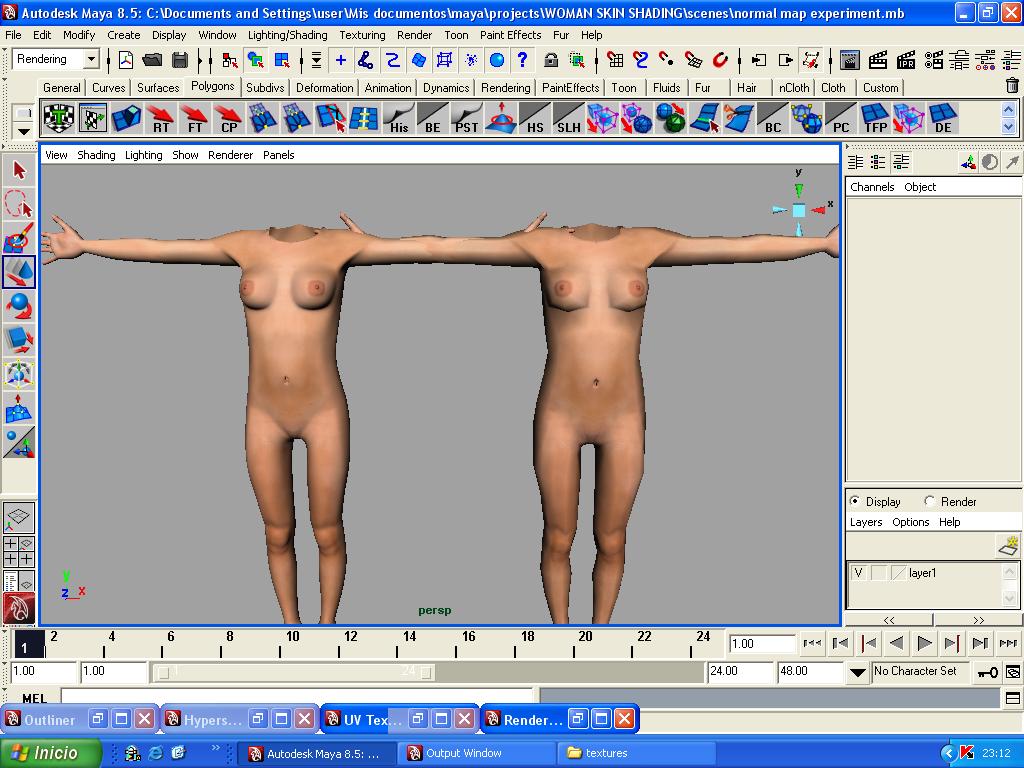Expand taskbar quick launch chevron
This screenshot has width=1024, height=768.
[x=215, y=746]
